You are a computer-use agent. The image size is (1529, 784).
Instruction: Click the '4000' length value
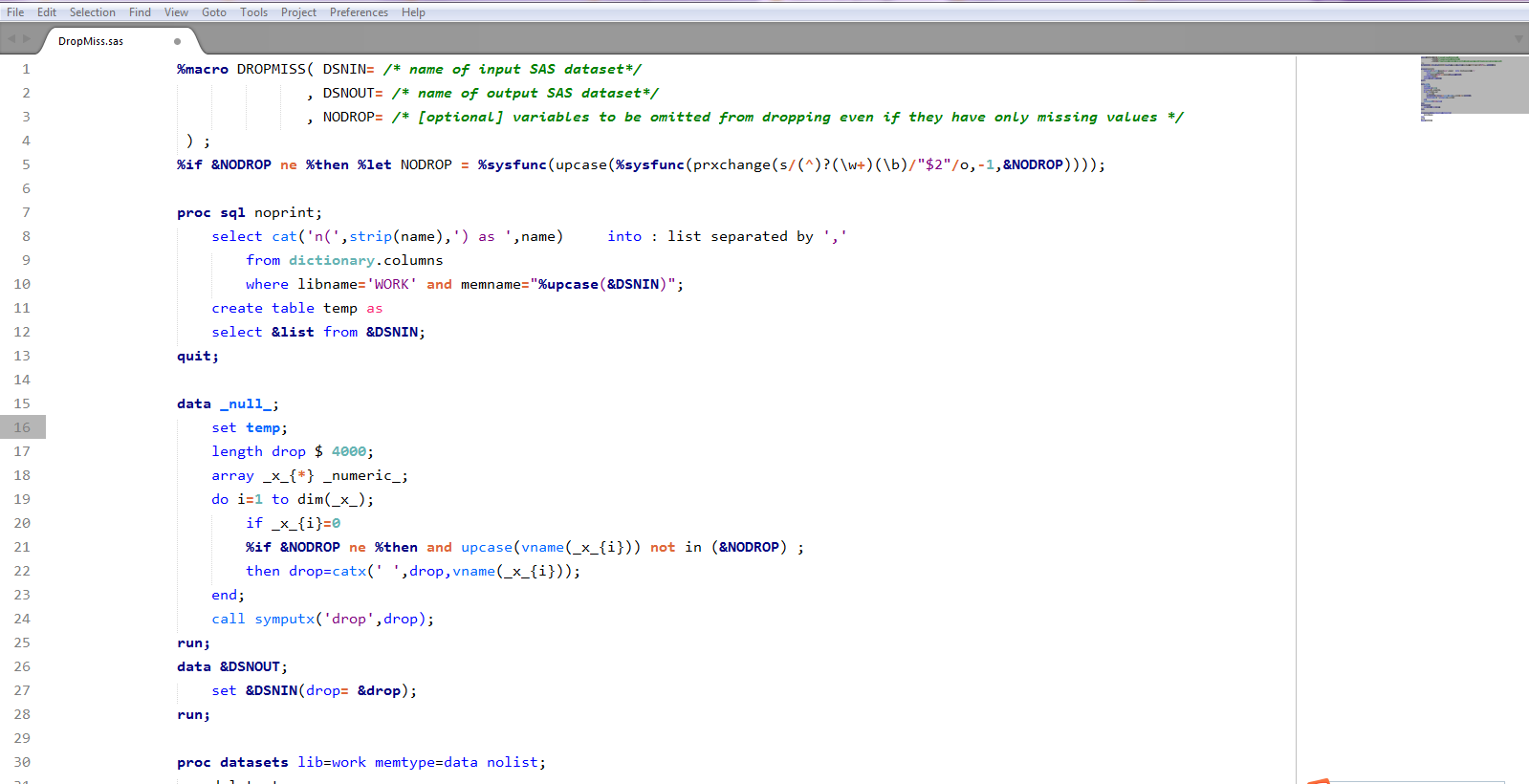[349, 451]
